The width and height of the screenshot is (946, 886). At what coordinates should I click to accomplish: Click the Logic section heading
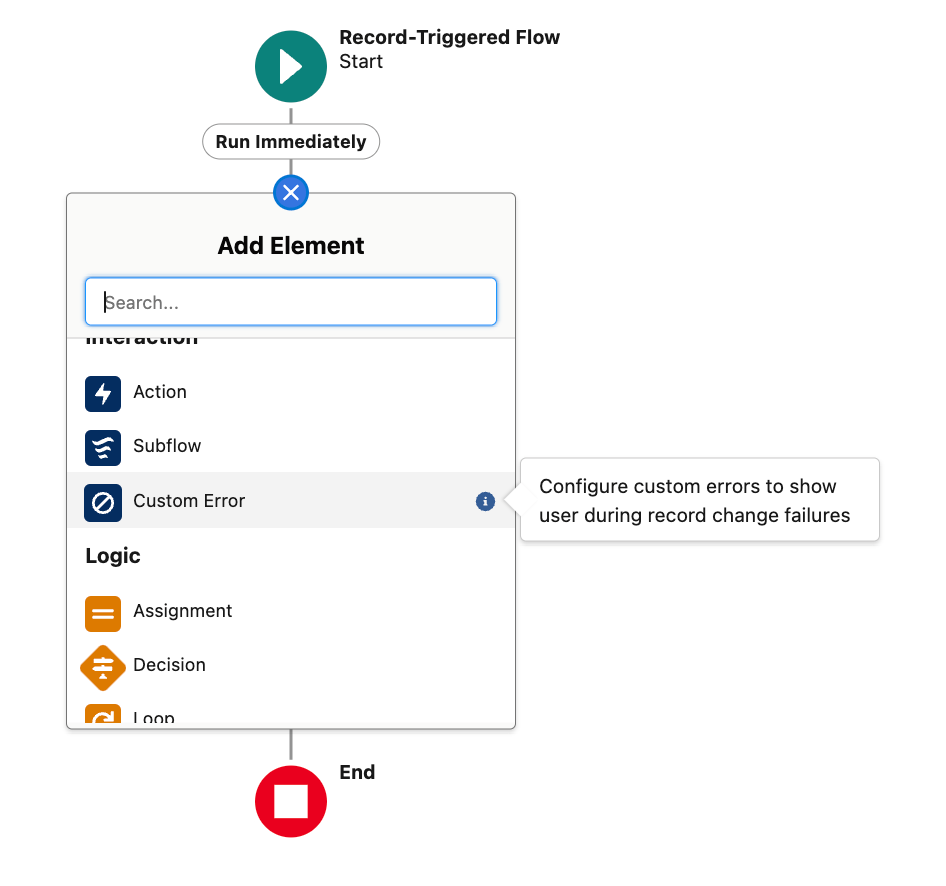coord(114,556)
